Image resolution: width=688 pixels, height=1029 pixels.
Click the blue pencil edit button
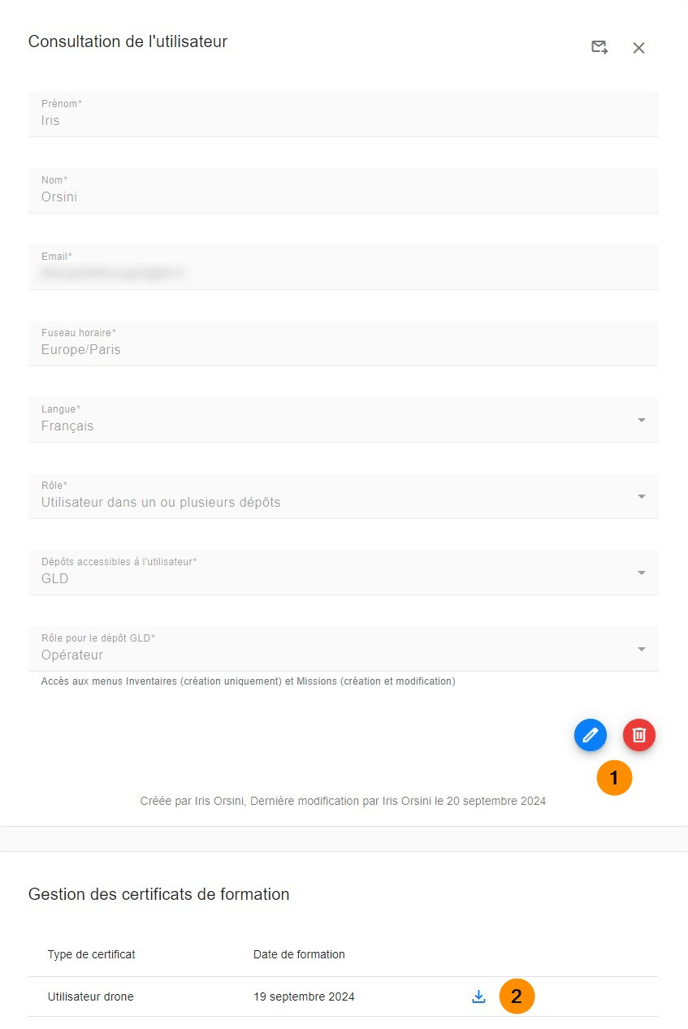[x=590, y=735]
